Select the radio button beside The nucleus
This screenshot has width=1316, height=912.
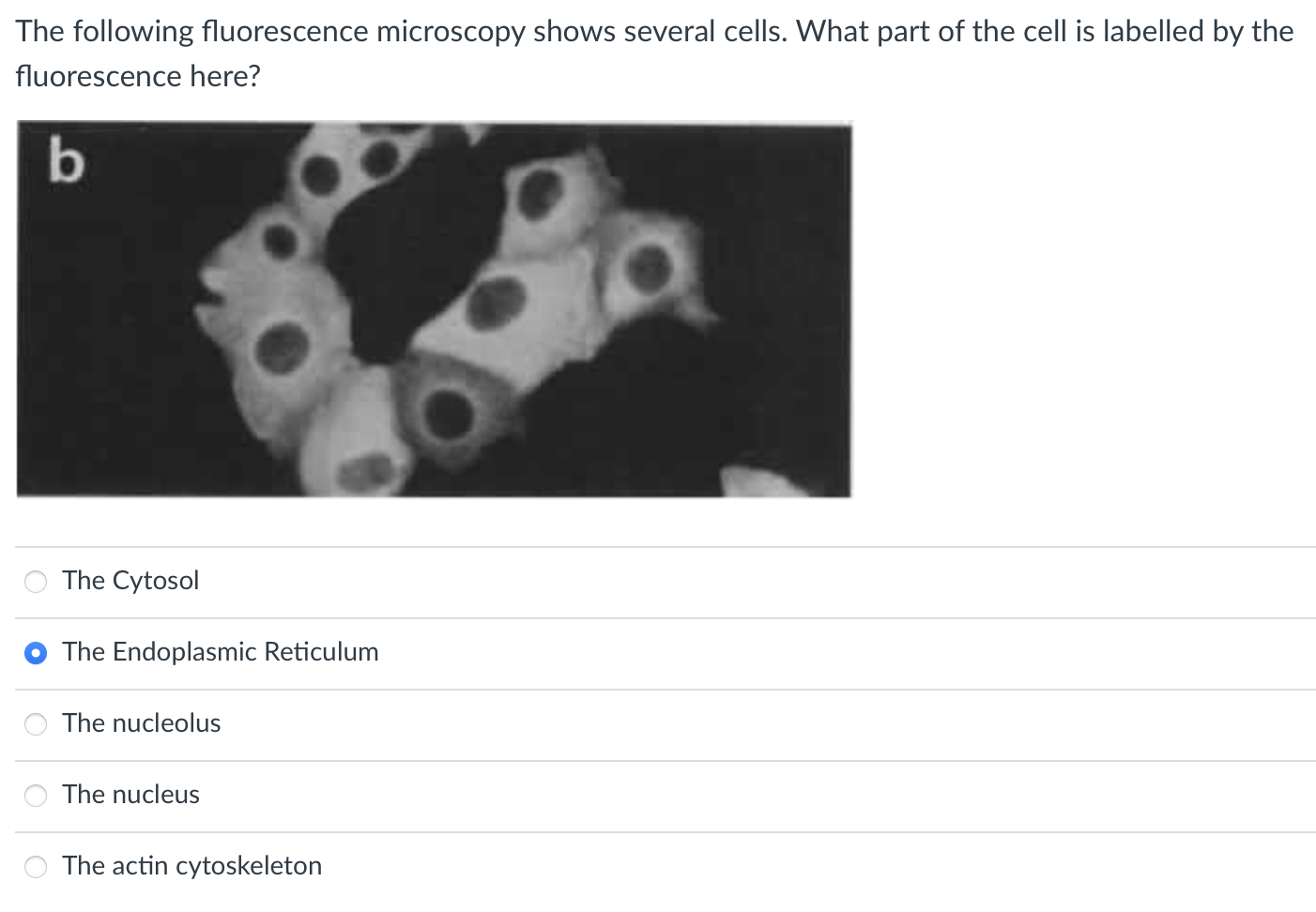(x=36, y=796)
